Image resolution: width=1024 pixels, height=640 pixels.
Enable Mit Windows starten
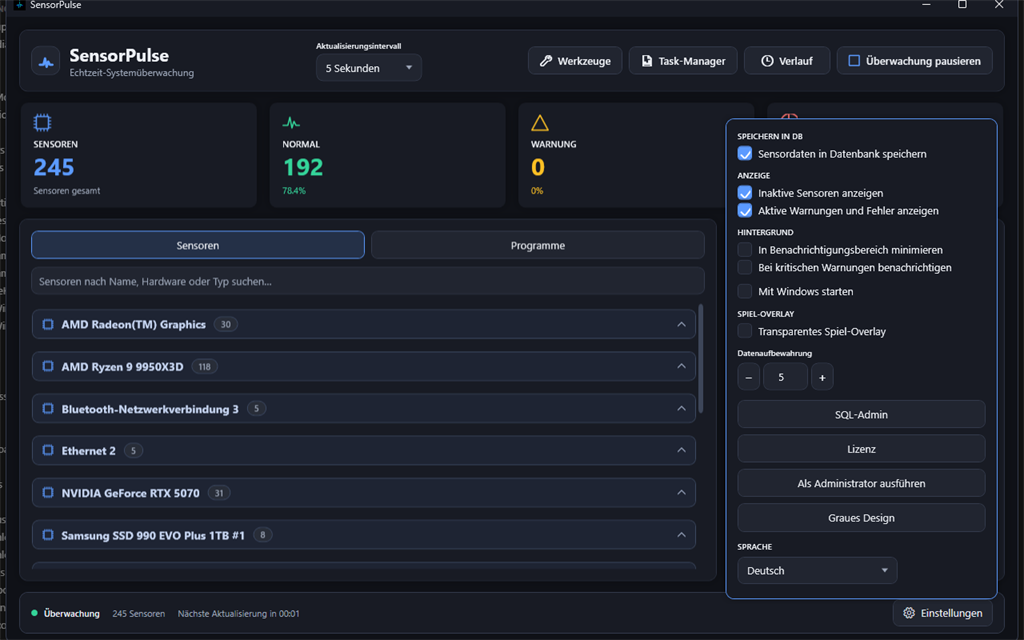coord(744,291)
